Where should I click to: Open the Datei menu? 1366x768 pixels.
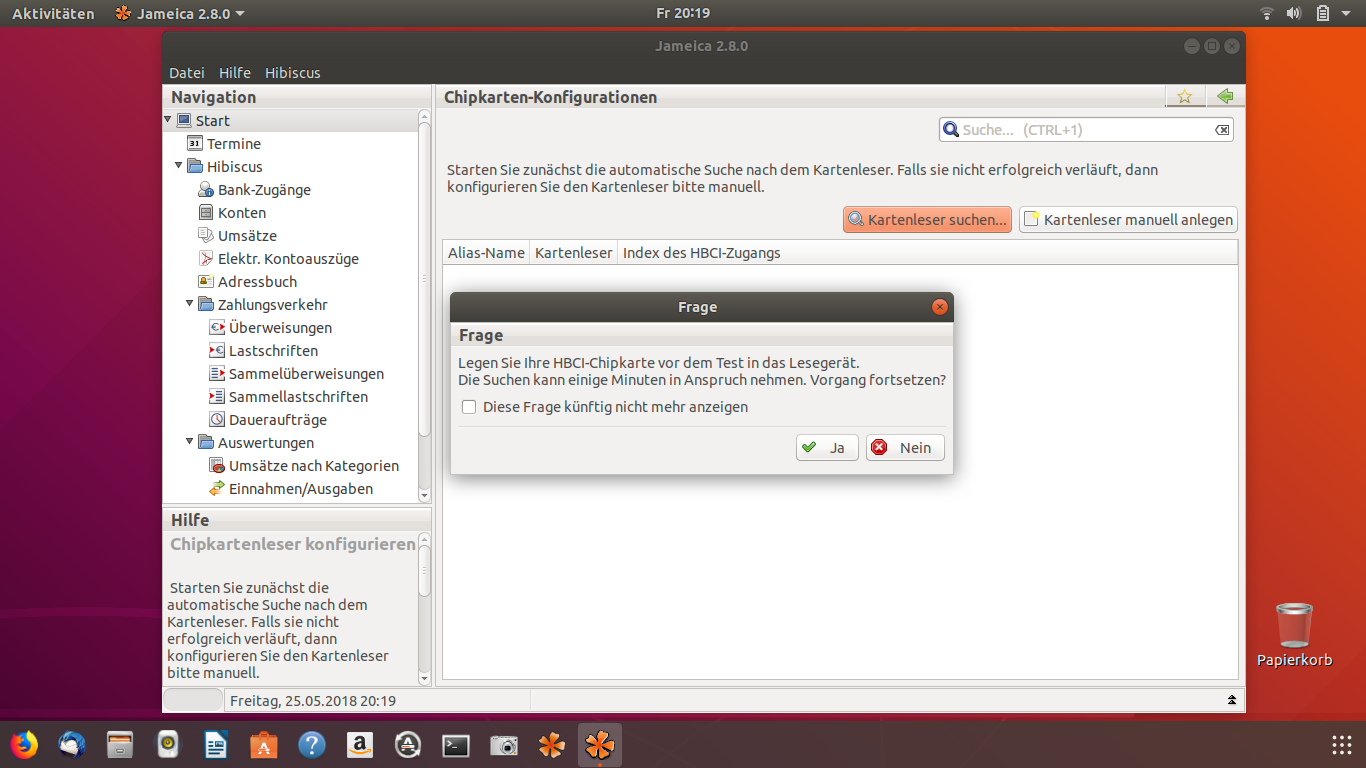pos(187,73)
